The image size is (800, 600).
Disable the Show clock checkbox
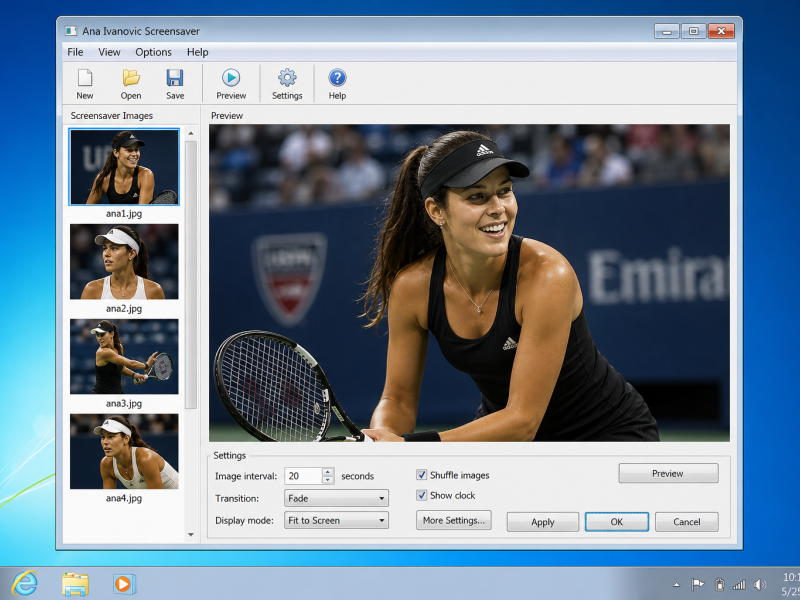point(421,495)
